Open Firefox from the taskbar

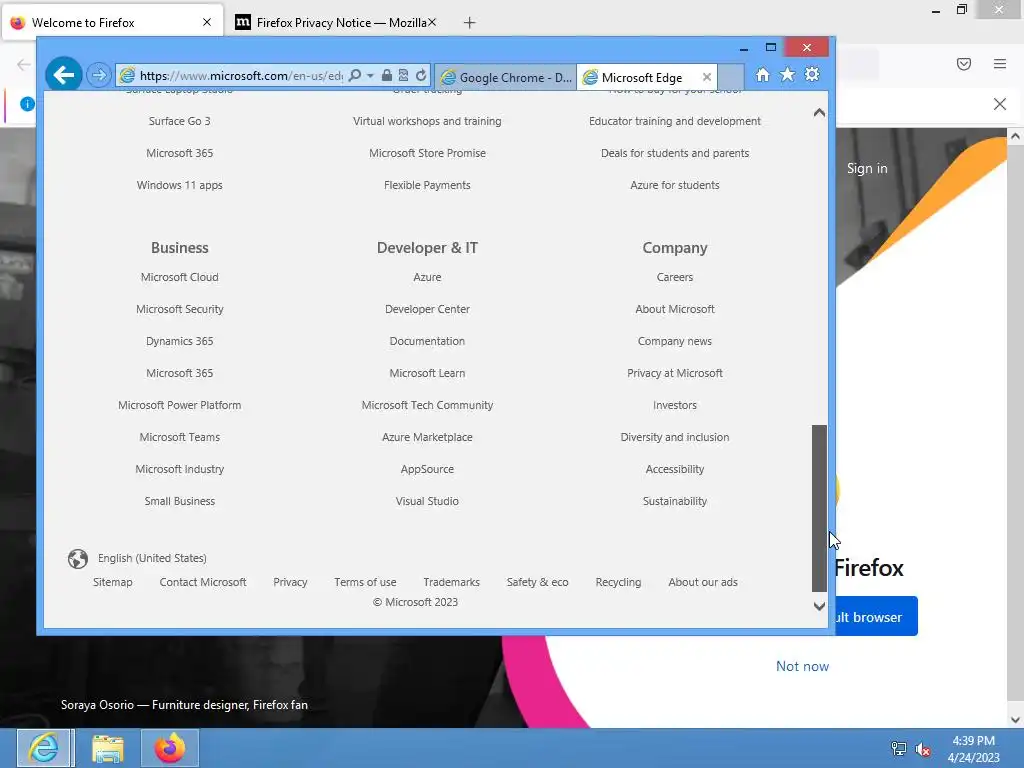[x=170, y=748]
